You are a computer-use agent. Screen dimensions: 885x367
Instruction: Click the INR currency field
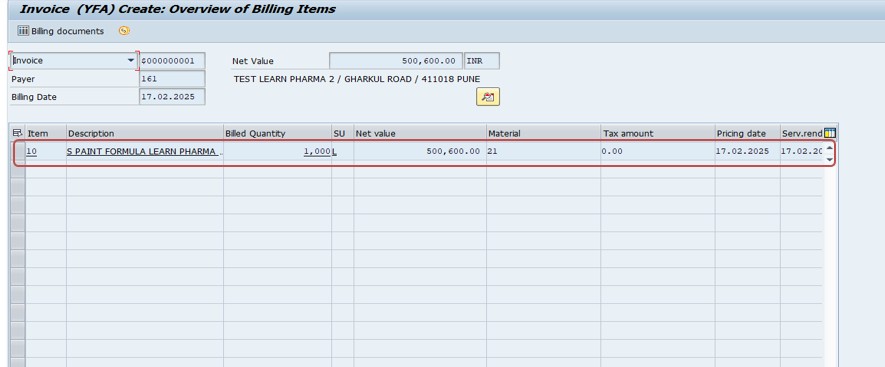[x=481, y=60]
